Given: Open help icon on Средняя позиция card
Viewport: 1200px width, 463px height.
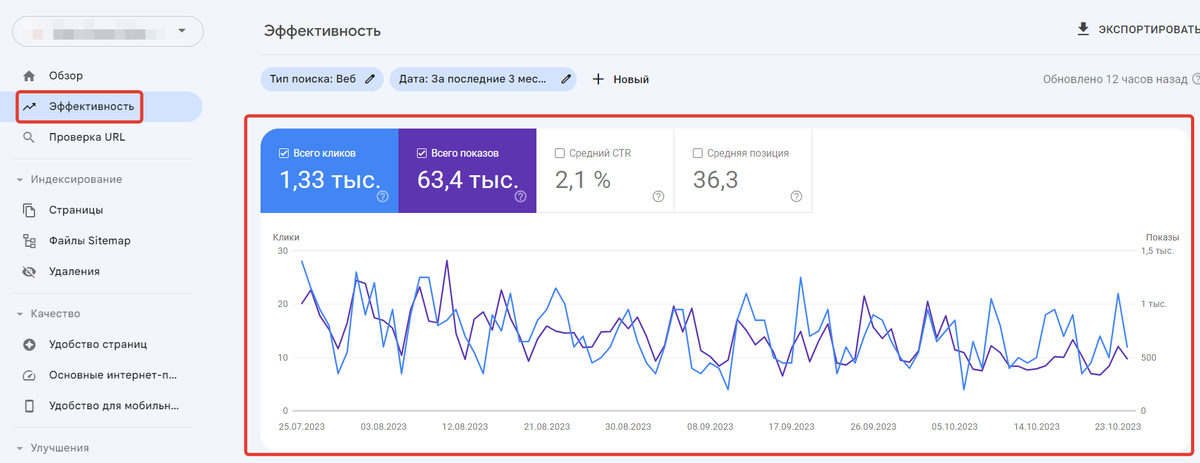Looking at the screenshot, I should point(796,196).
